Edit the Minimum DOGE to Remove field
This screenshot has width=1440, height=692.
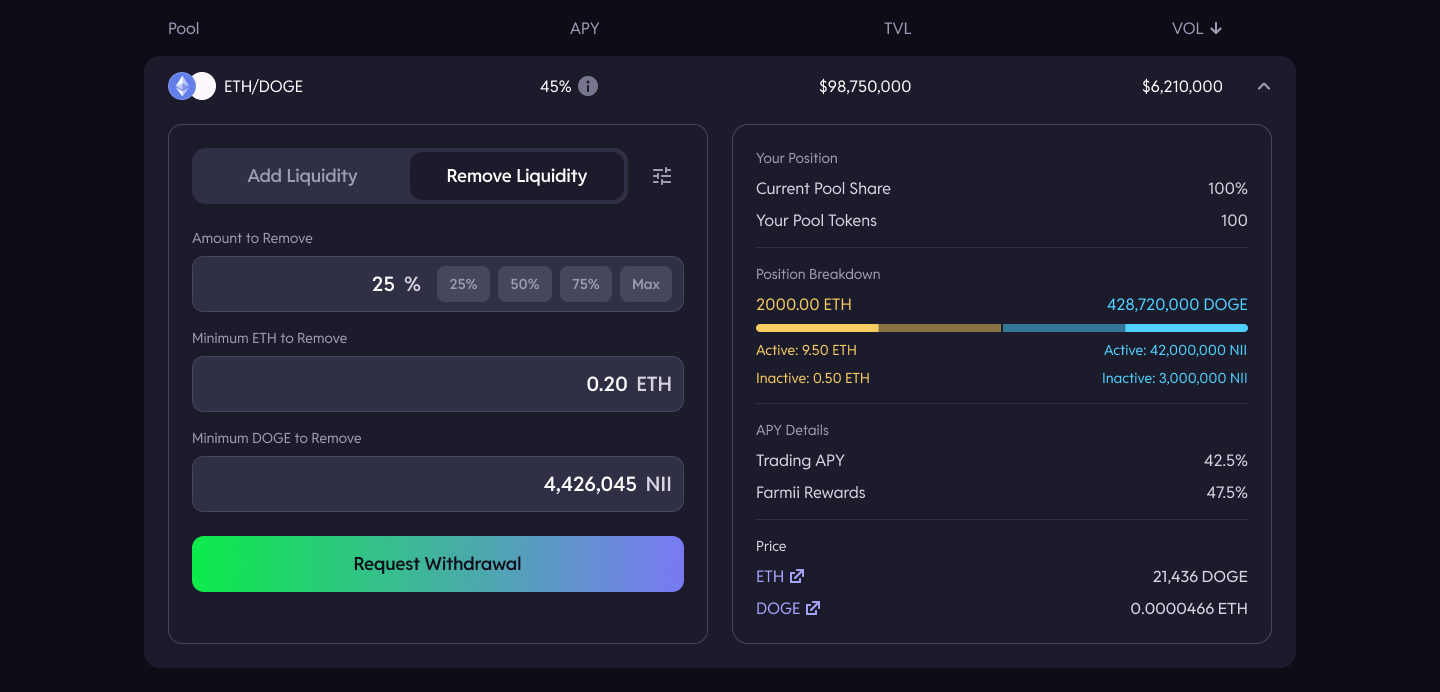438,484
